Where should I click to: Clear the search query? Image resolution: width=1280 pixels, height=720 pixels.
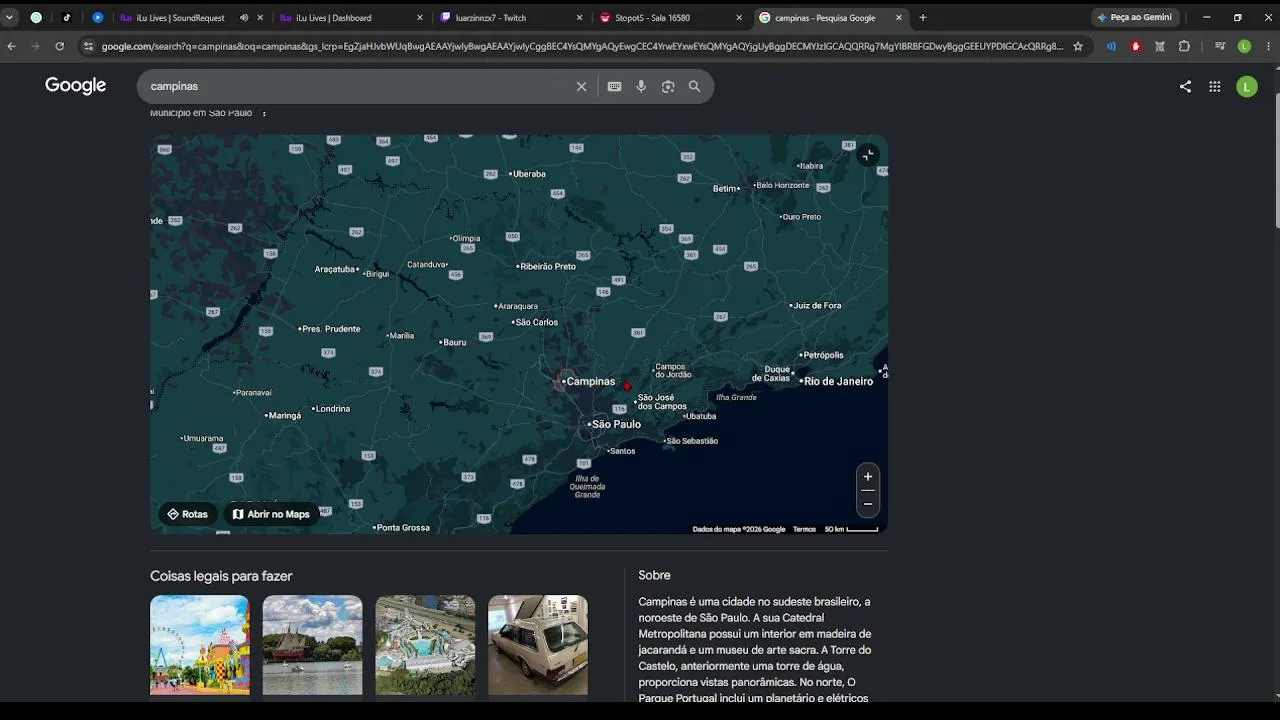(x=581, y=86)
